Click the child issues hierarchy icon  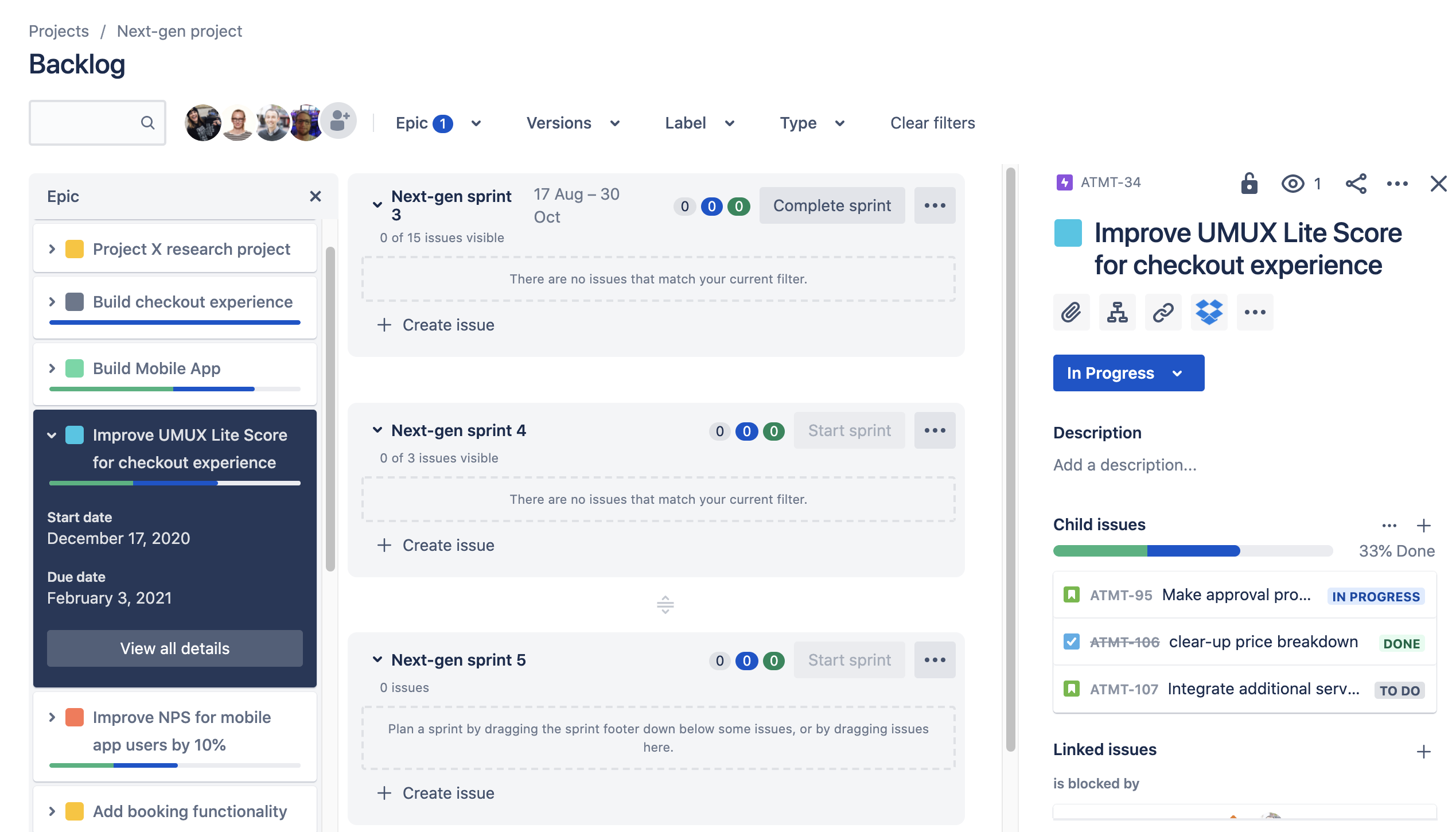click(1117, 311)
